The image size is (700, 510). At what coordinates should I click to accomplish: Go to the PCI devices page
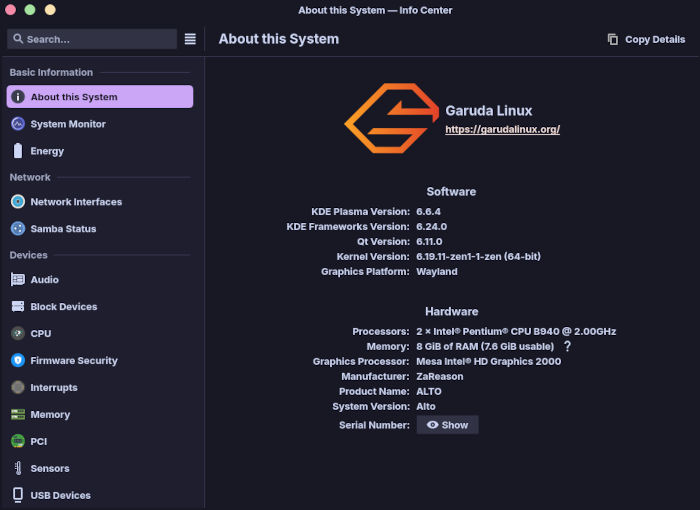click(x=38, y=442)
